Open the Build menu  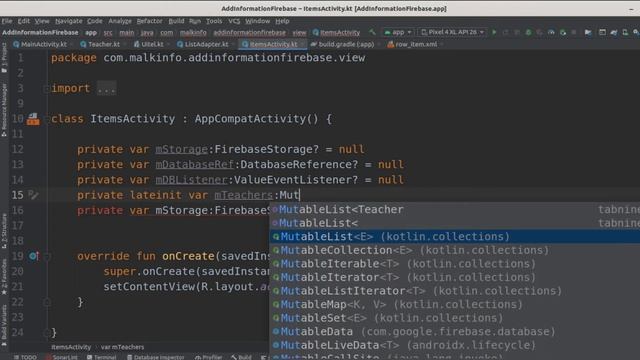click(176, 21)
